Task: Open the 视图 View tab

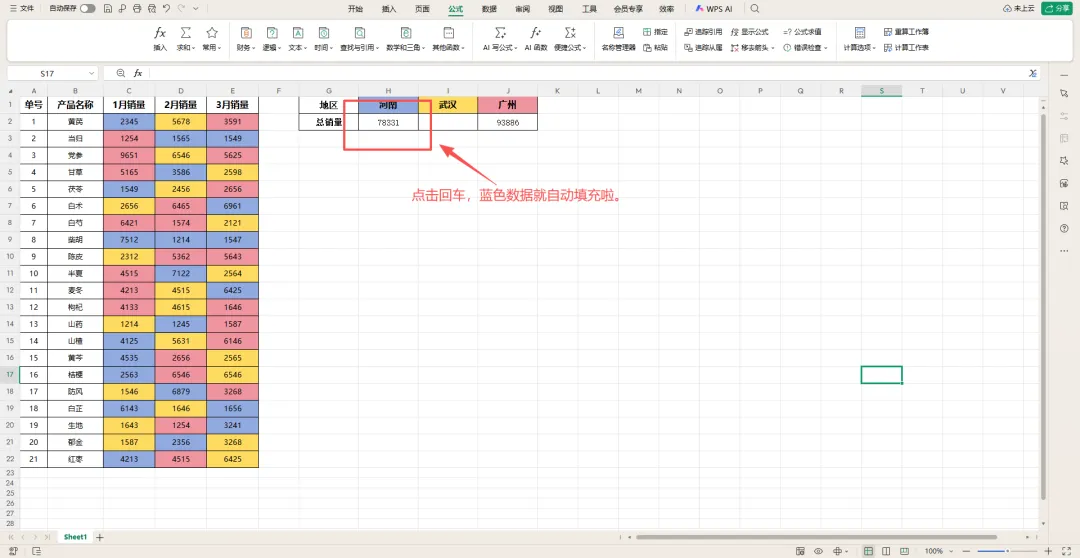Action: [555, 9]
